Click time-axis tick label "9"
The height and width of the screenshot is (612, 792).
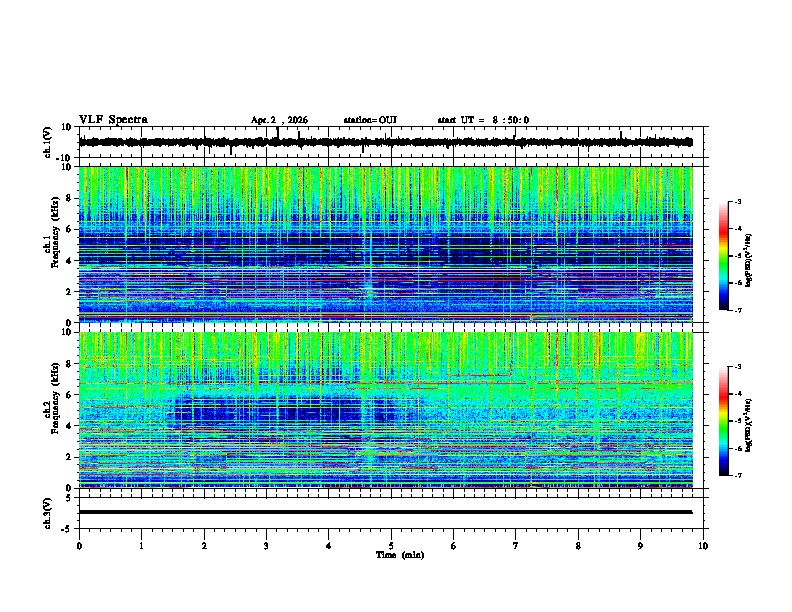pyautogui.click(x=640, y=546)
